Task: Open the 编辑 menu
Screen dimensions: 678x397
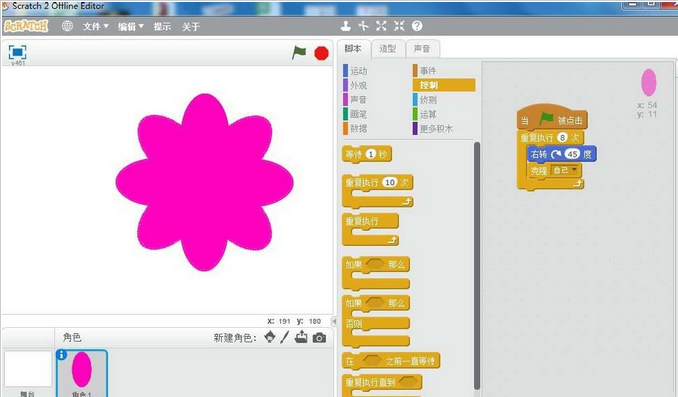Action: (x=131, y=26)
